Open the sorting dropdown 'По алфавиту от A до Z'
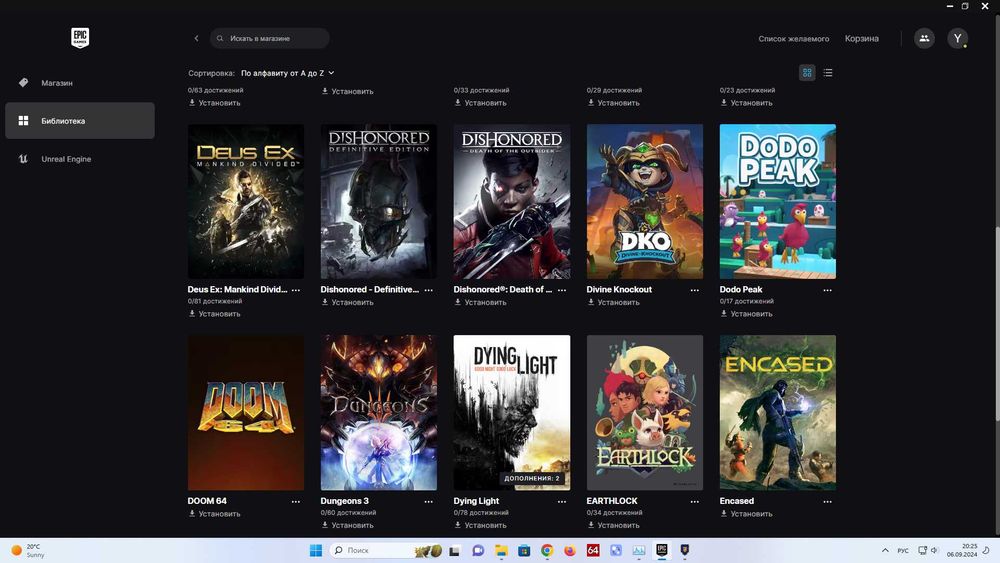 click(x=288, y=73)
